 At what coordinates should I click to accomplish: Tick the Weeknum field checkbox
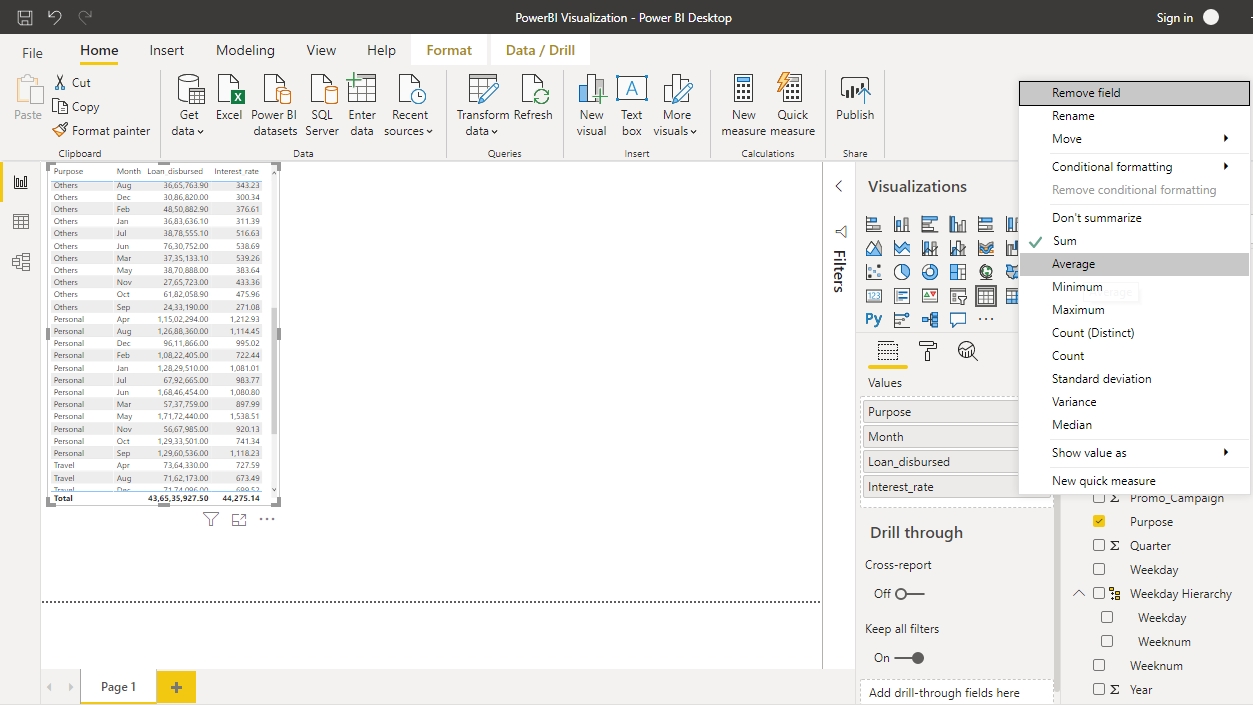pyautogui.click(x=1099, y=666)
